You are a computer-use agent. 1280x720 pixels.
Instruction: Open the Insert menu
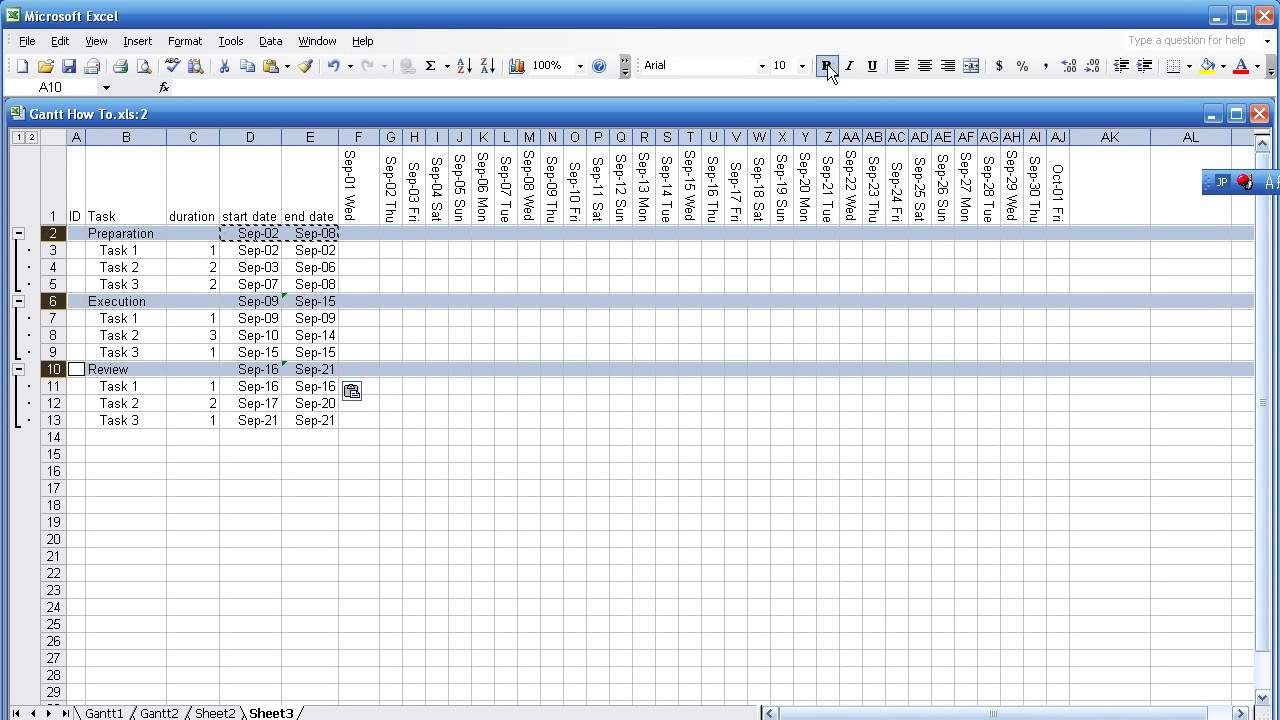click(x=138, y=41)
